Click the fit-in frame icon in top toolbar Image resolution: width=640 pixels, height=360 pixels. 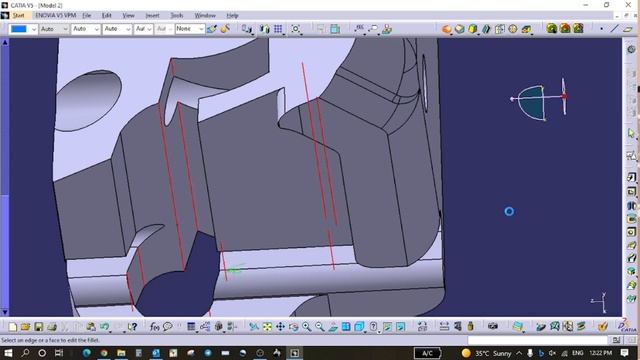point(296,29)
